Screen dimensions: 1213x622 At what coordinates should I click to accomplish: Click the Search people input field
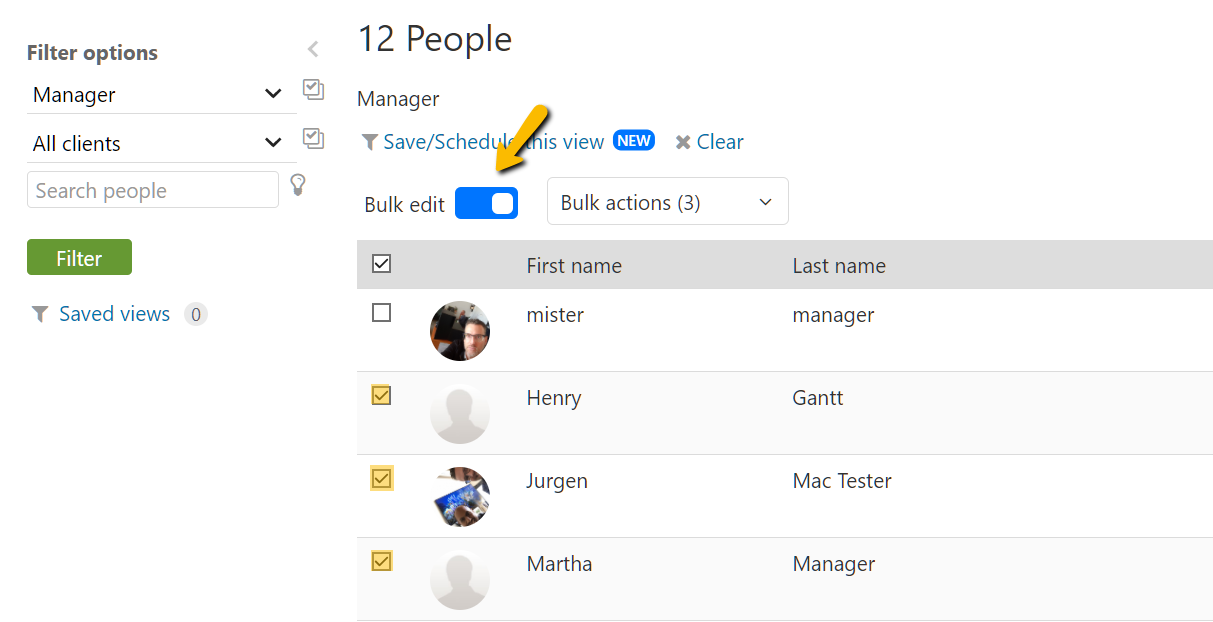click(152, 190)
